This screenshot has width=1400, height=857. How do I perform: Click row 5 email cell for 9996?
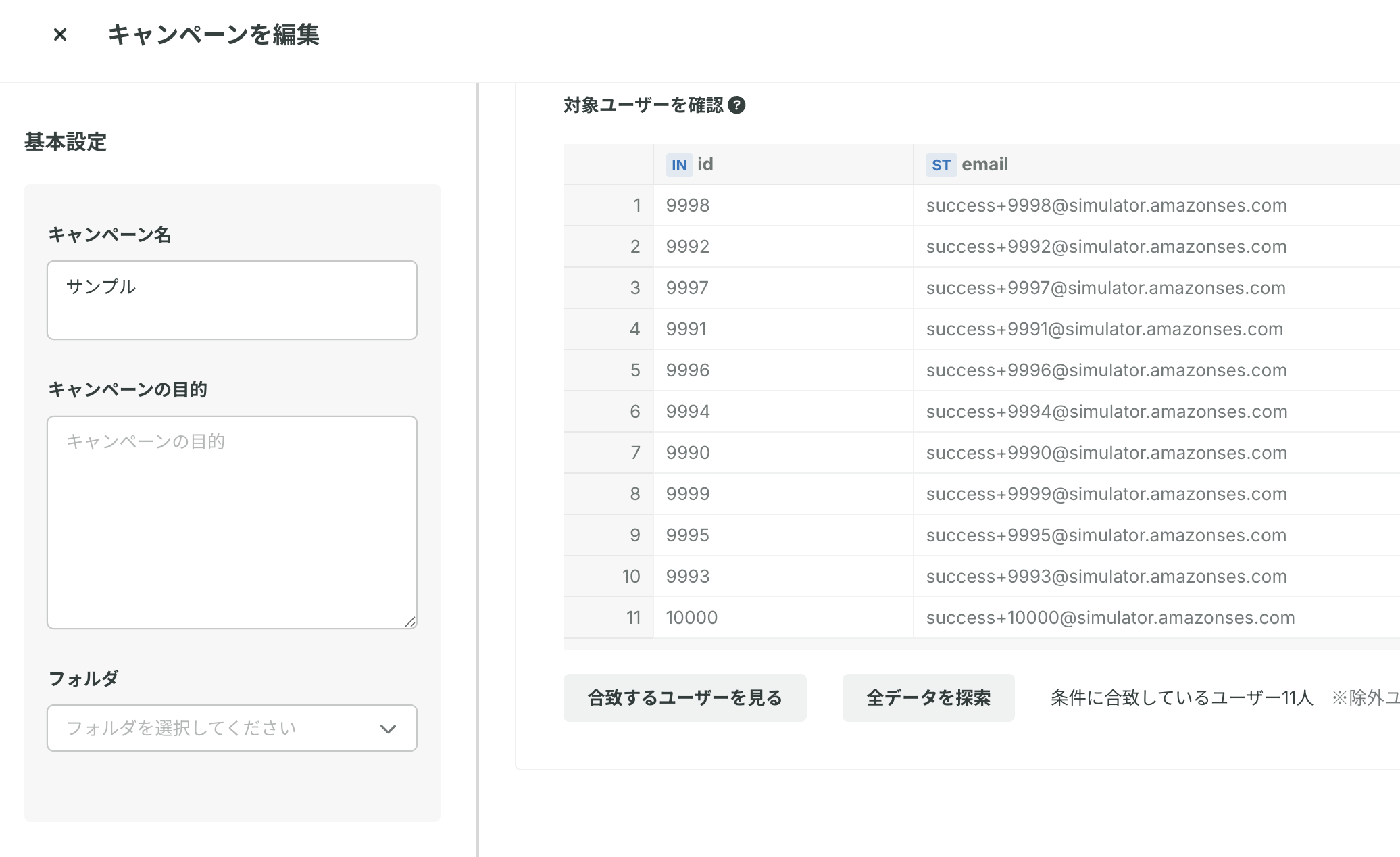(1106, 370)
